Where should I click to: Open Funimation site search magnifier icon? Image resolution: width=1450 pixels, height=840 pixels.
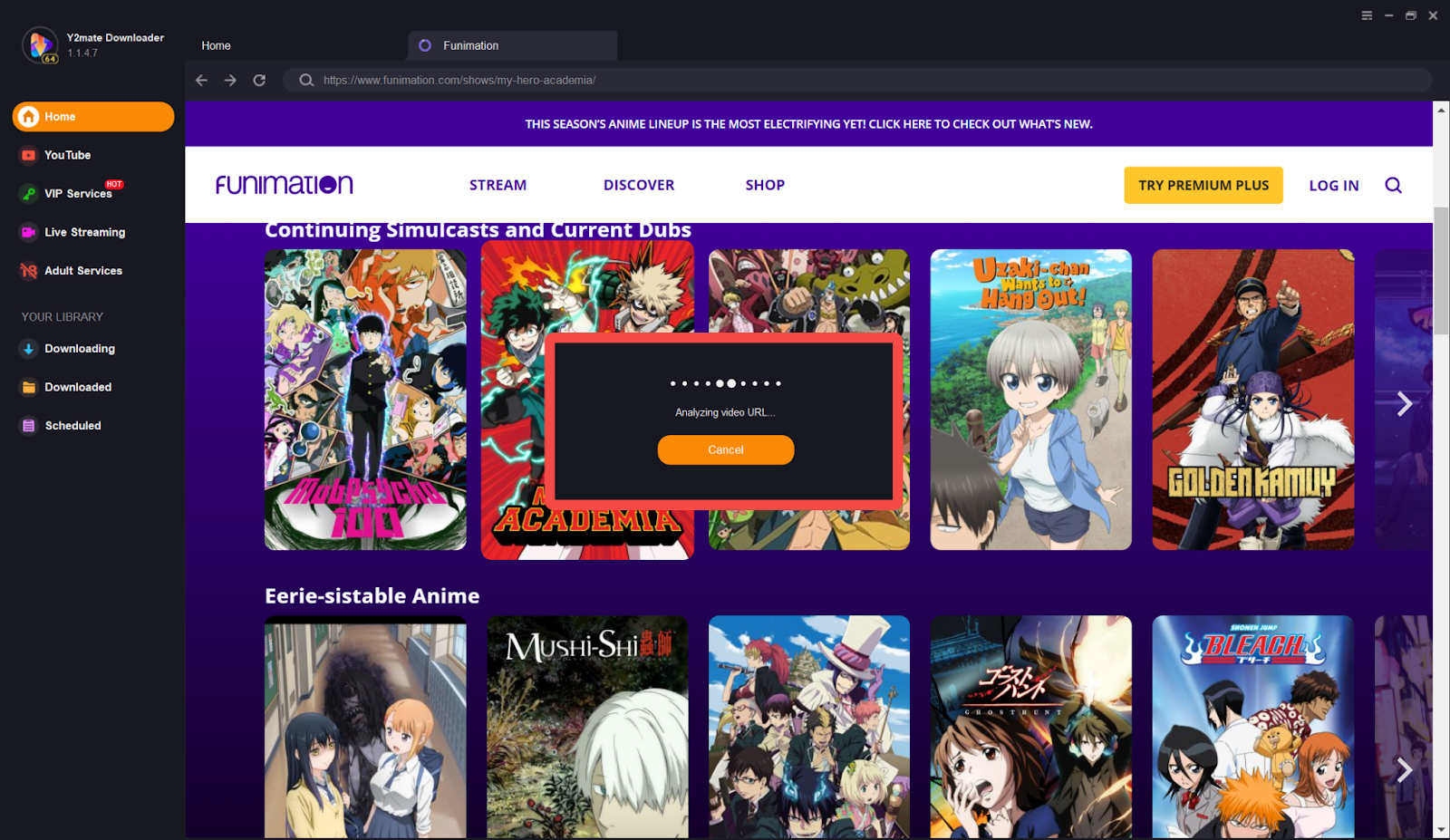(x=1394, y=186)
